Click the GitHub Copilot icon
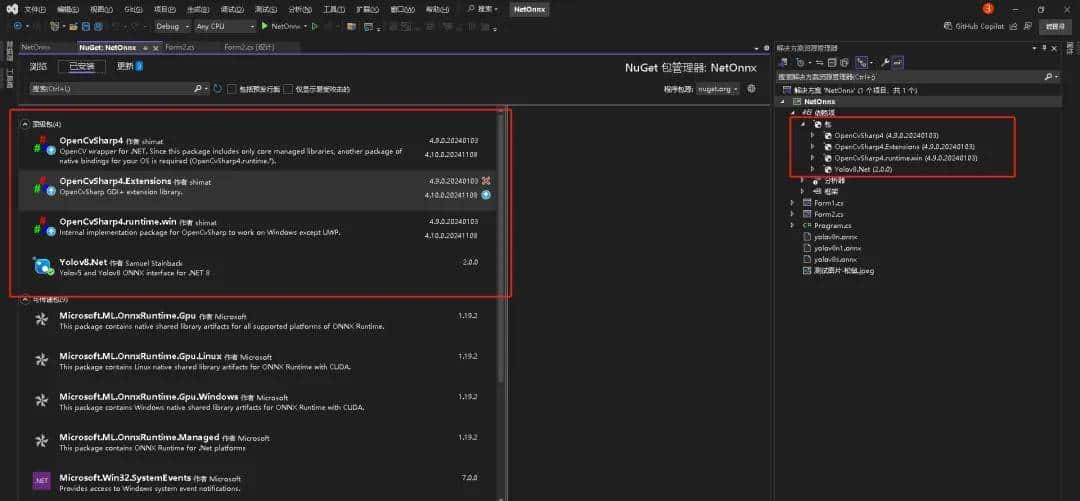The height and width of the screenshot is (501, 1080). [x=948, y=26]
